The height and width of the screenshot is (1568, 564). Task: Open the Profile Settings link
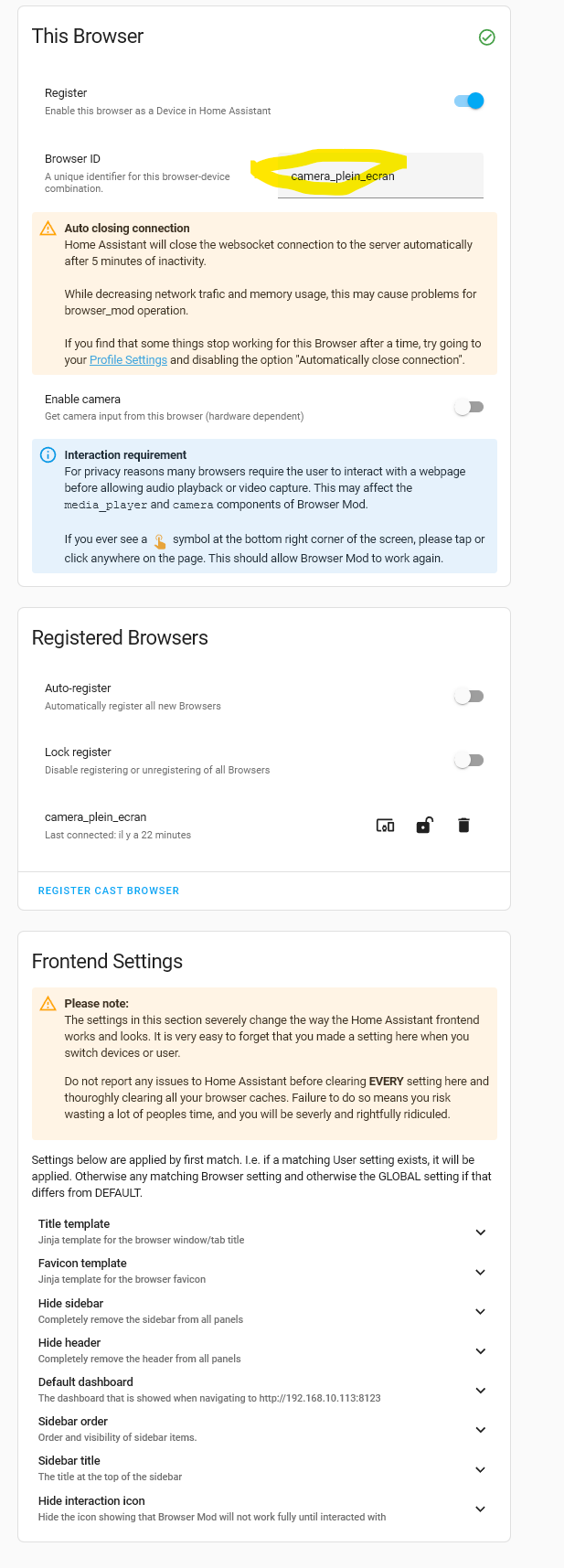pos(128,360)
